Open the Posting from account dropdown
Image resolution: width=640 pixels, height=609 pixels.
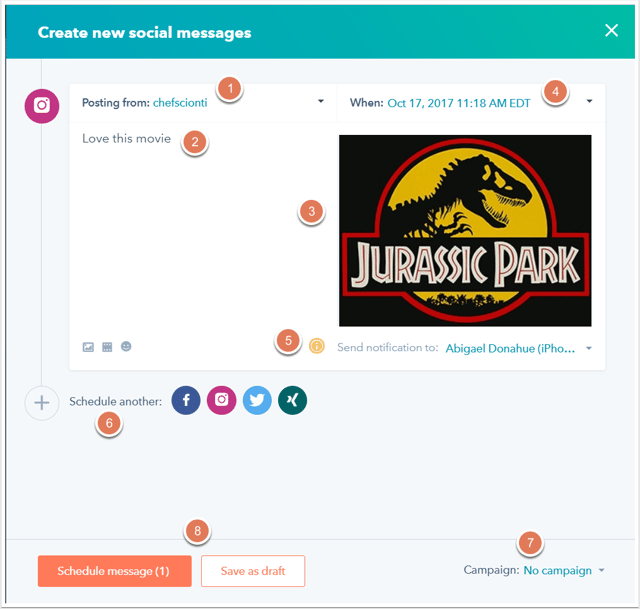[321, 101]
